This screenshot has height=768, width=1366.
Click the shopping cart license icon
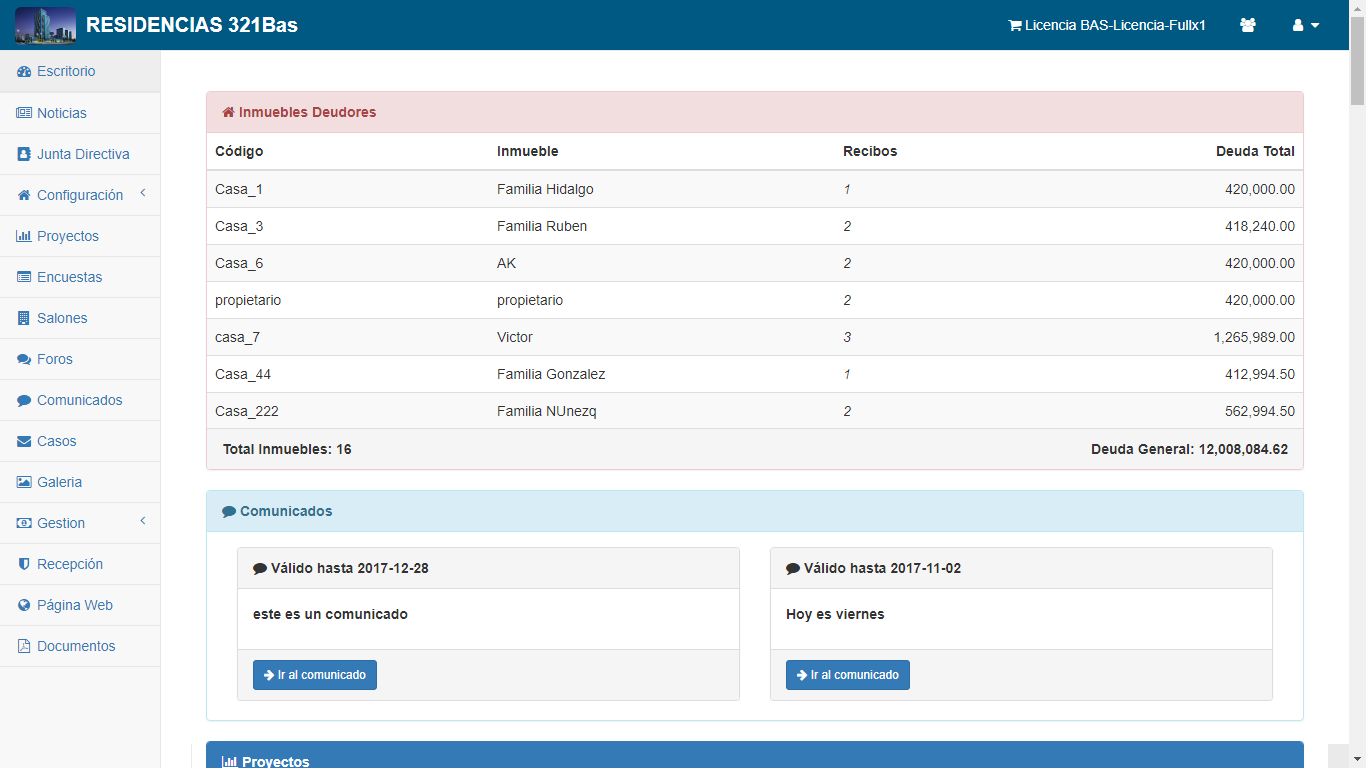pyautogui.click(x=1014, y=26)
